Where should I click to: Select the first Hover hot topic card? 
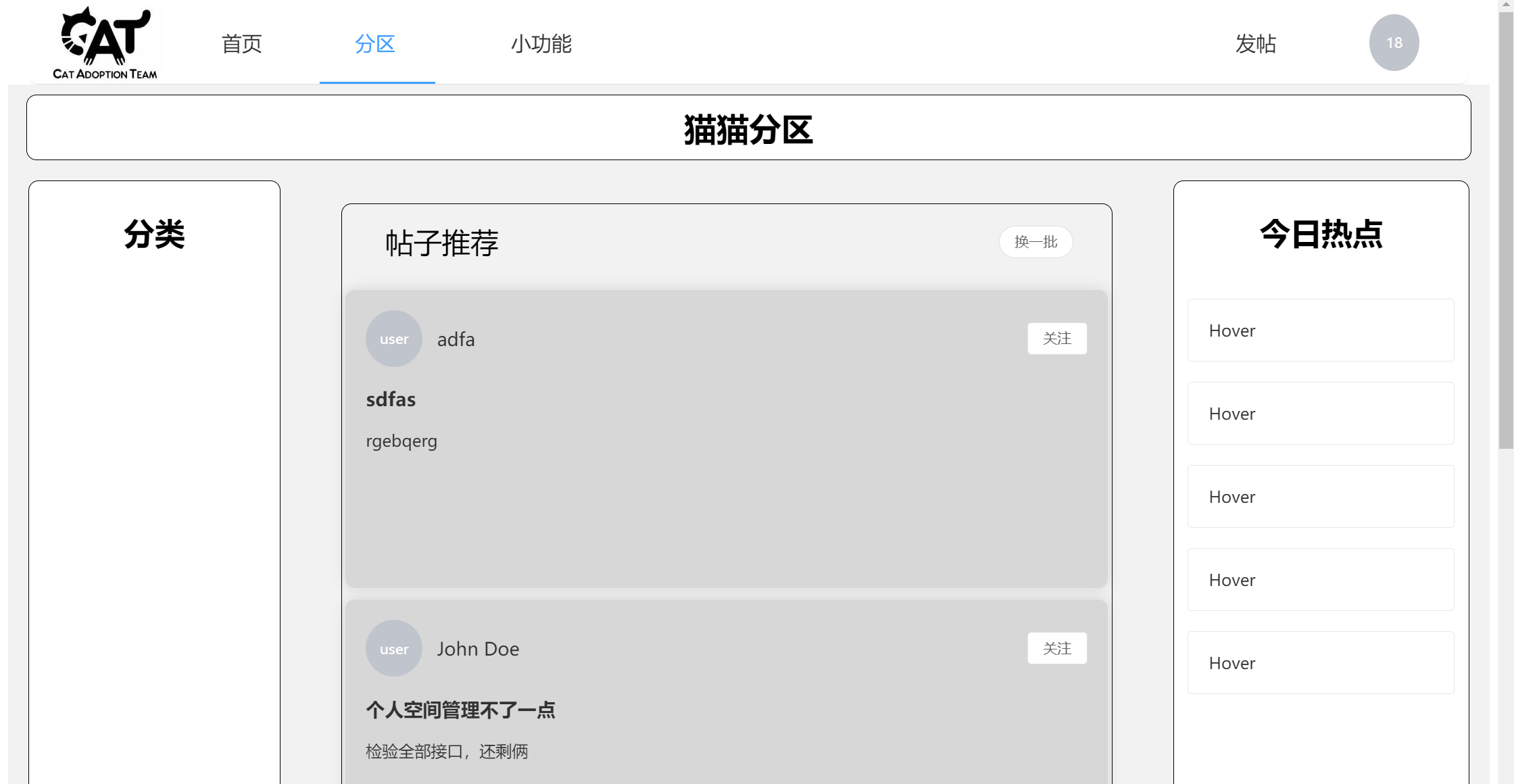click(1320, 330)
